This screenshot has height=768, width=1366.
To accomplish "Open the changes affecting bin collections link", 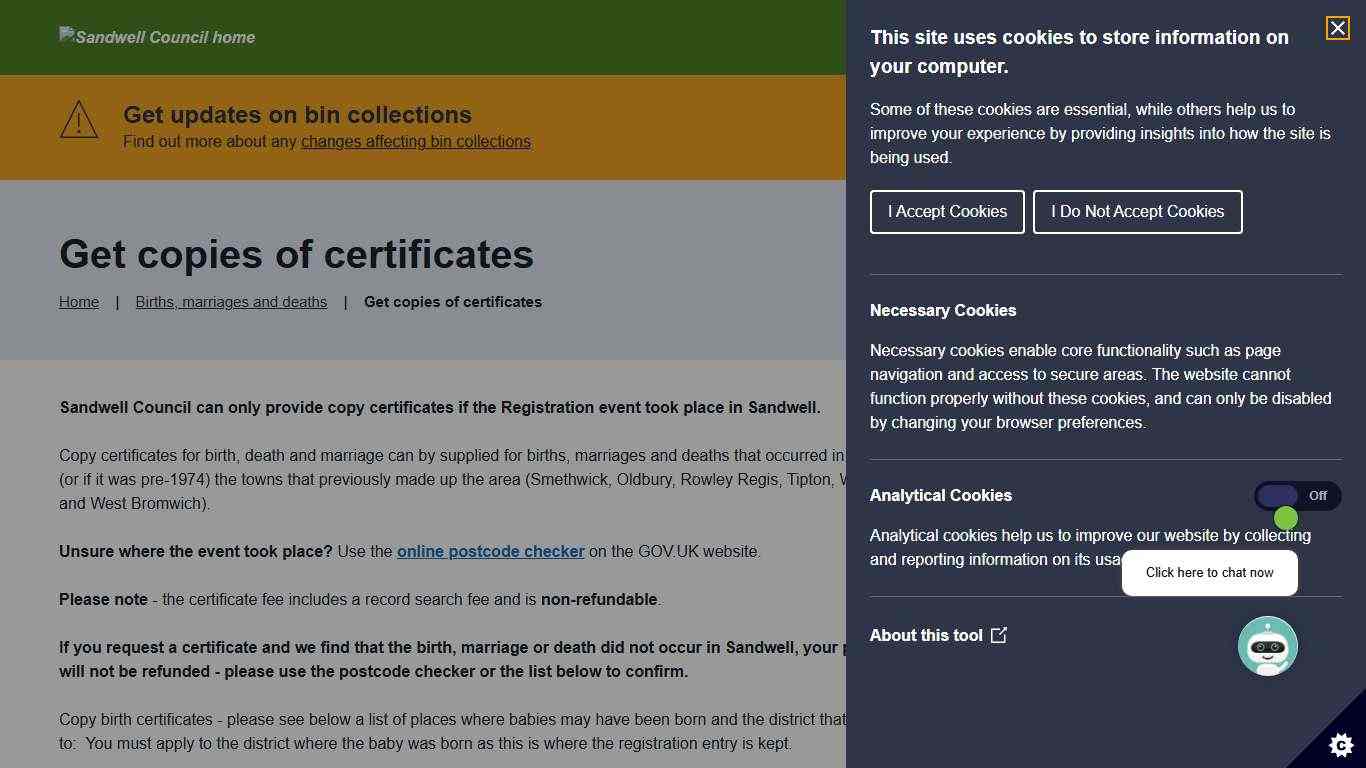I will 415,141.
